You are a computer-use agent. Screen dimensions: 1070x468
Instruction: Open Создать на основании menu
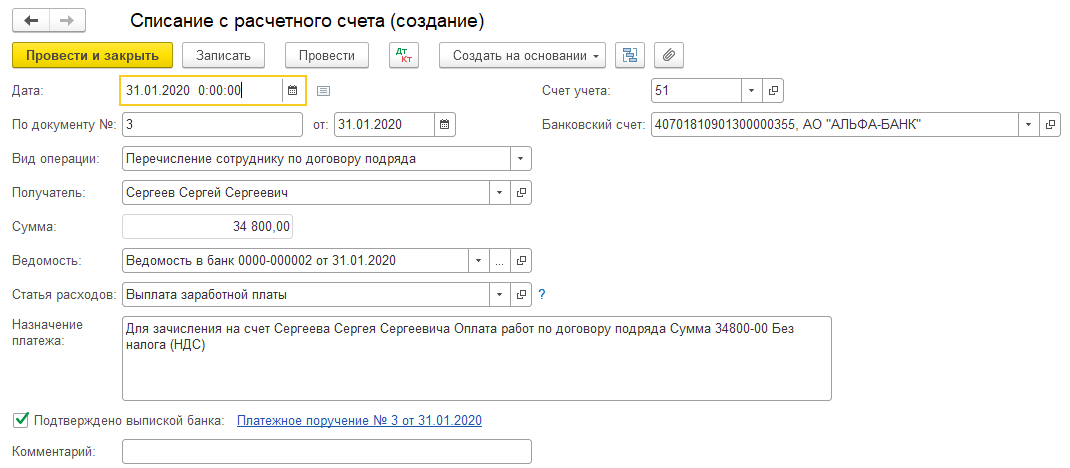click(x=522, y=55)
